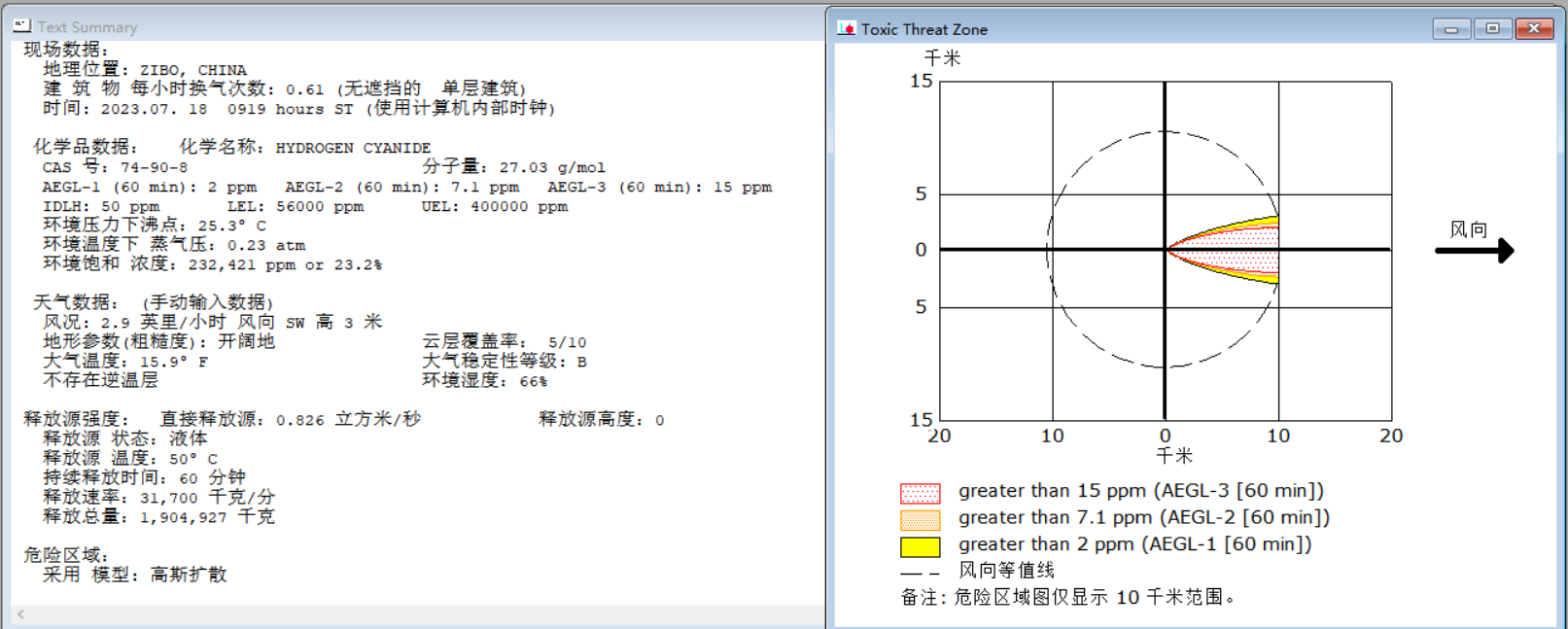Click the '释放源高度: 0' value
This screenshot has width=1568, height=629.
point(602,419)
